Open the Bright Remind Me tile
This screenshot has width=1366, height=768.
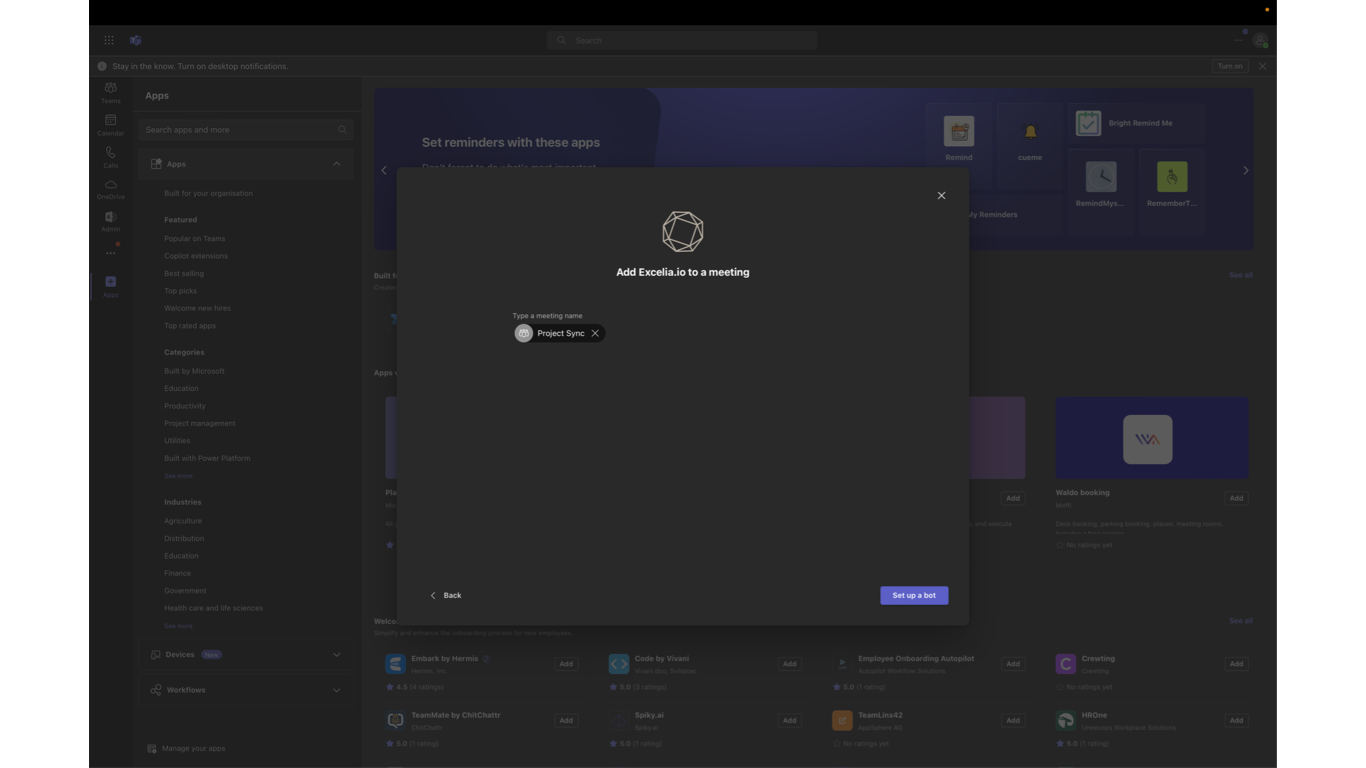(x=1136, y=123)
